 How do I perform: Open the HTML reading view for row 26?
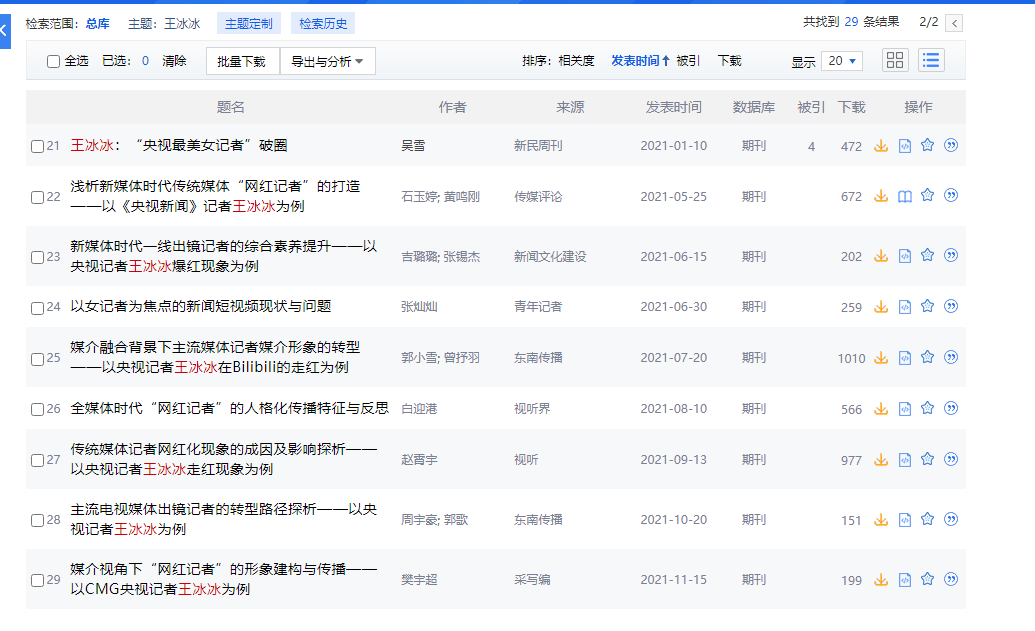coord(905,409)
